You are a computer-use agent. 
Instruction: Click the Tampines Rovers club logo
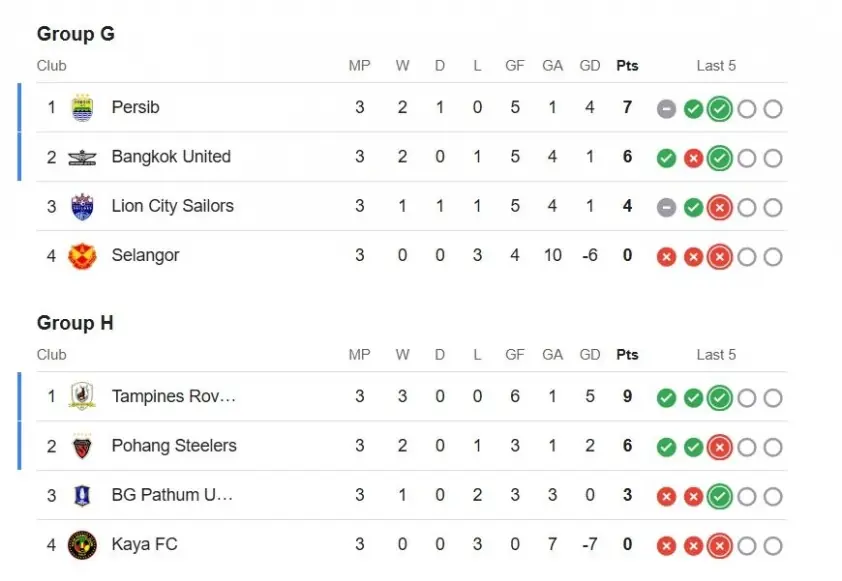[x=82, y=397]
